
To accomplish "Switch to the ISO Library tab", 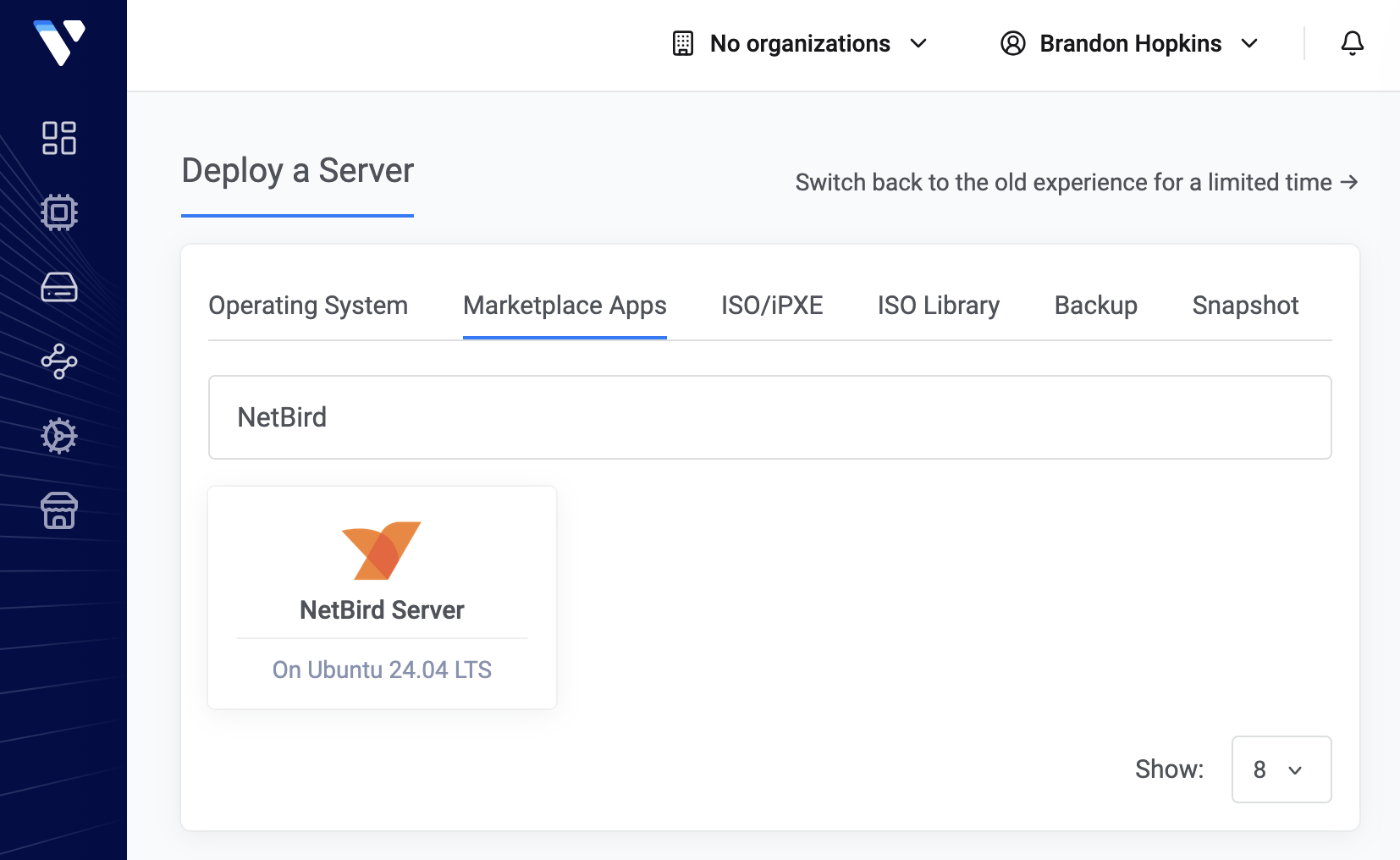I will click(939, 306).
